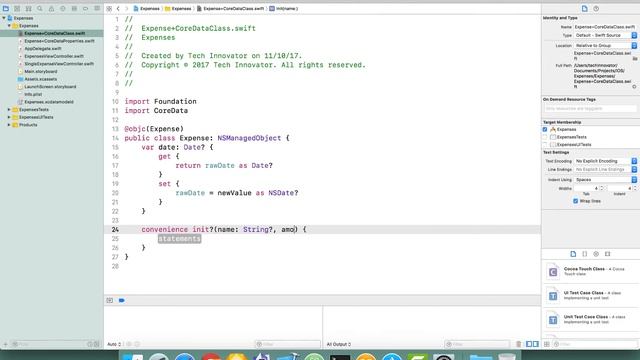
Task: Open the Line Endings dropdown
Action: [606, 169]
